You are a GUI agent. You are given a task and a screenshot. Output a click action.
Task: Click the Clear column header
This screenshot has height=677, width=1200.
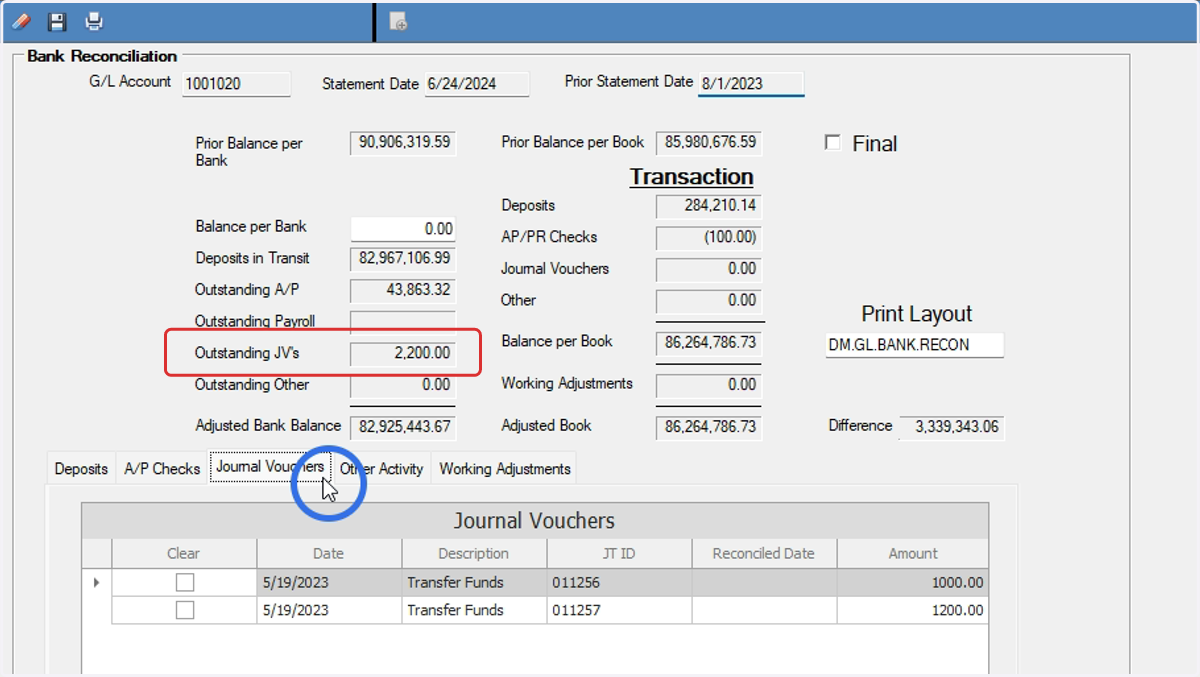point(184,553)
